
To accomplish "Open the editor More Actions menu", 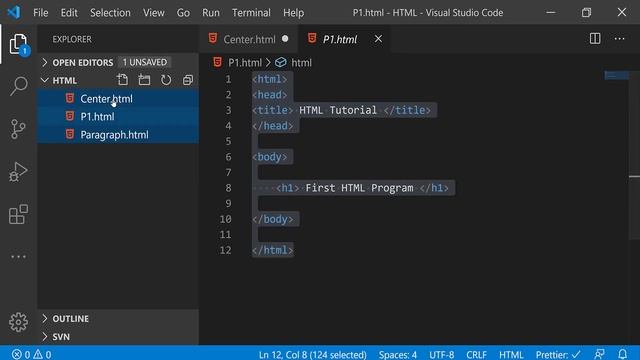I will (x=619, y=39).
